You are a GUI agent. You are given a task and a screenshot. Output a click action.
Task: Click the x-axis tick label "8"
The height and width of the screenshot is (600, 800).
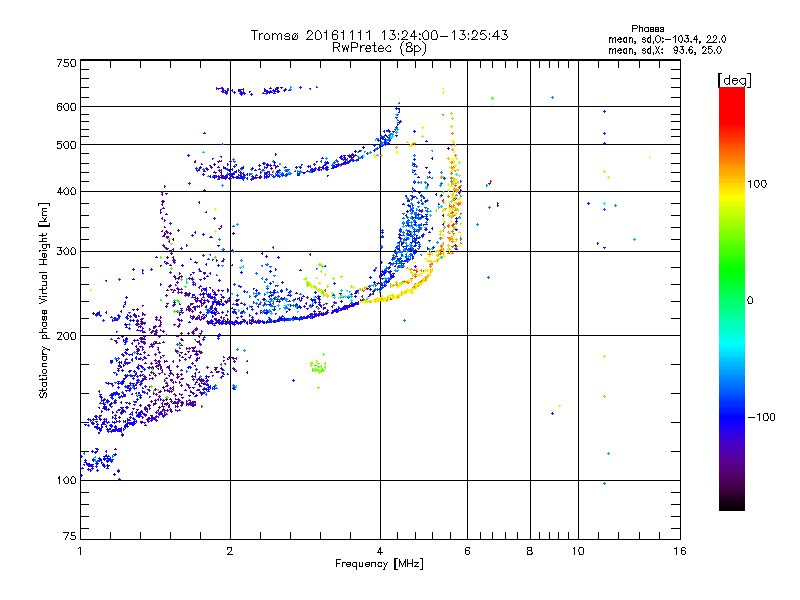pos(530,551)
